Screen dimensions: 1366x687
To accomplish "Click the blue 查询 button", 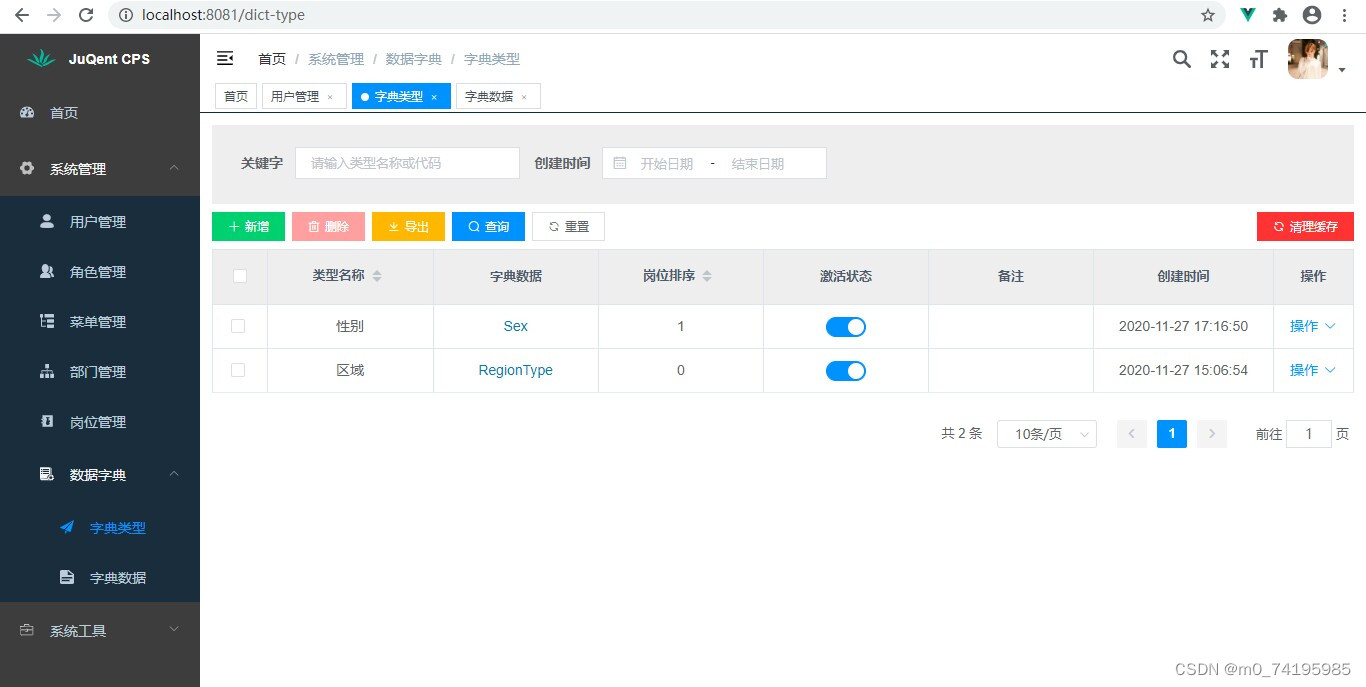I will (x=488, y=227).
